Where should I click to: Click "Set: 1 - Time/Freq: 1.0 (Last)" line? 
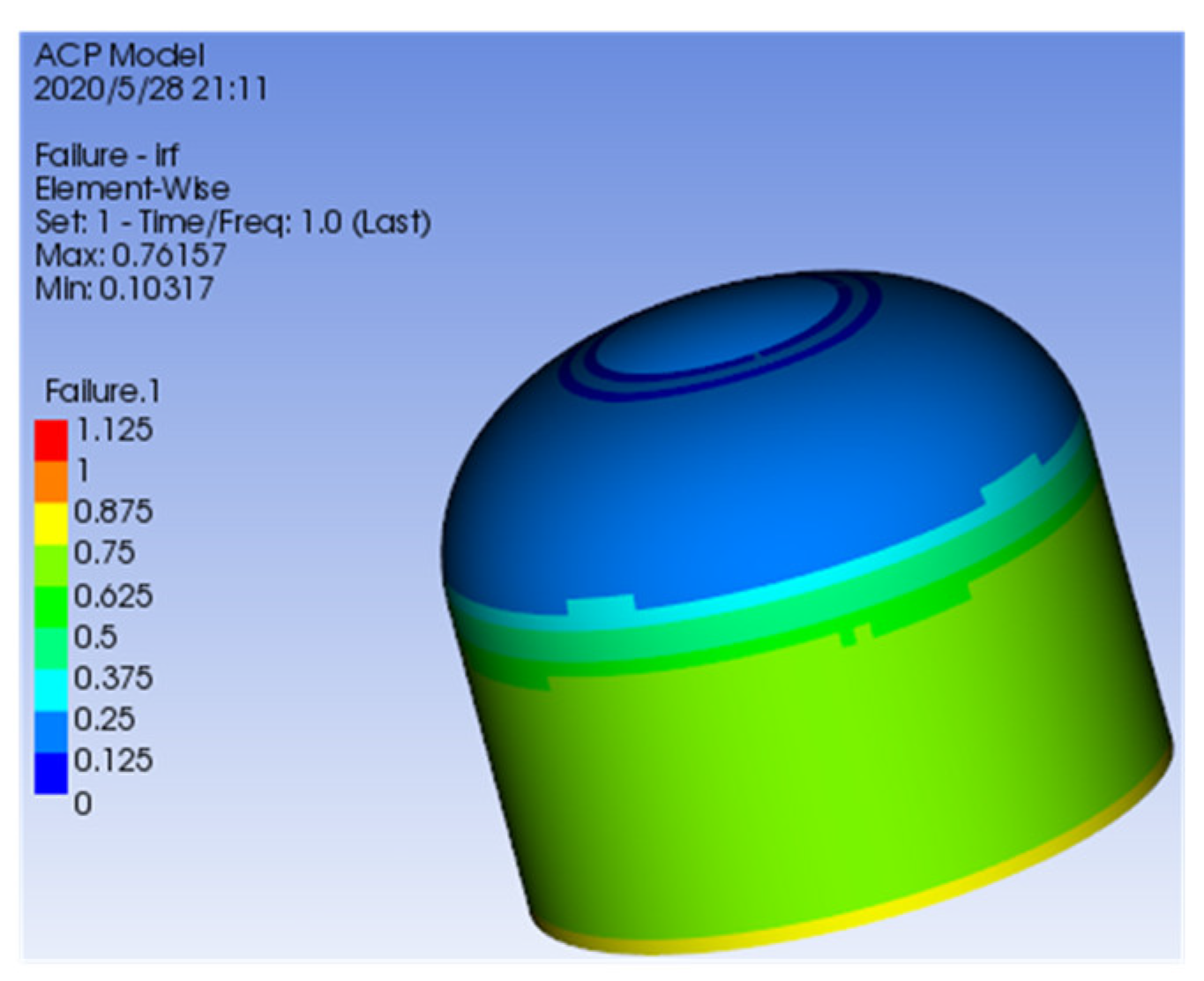[233, 222]
